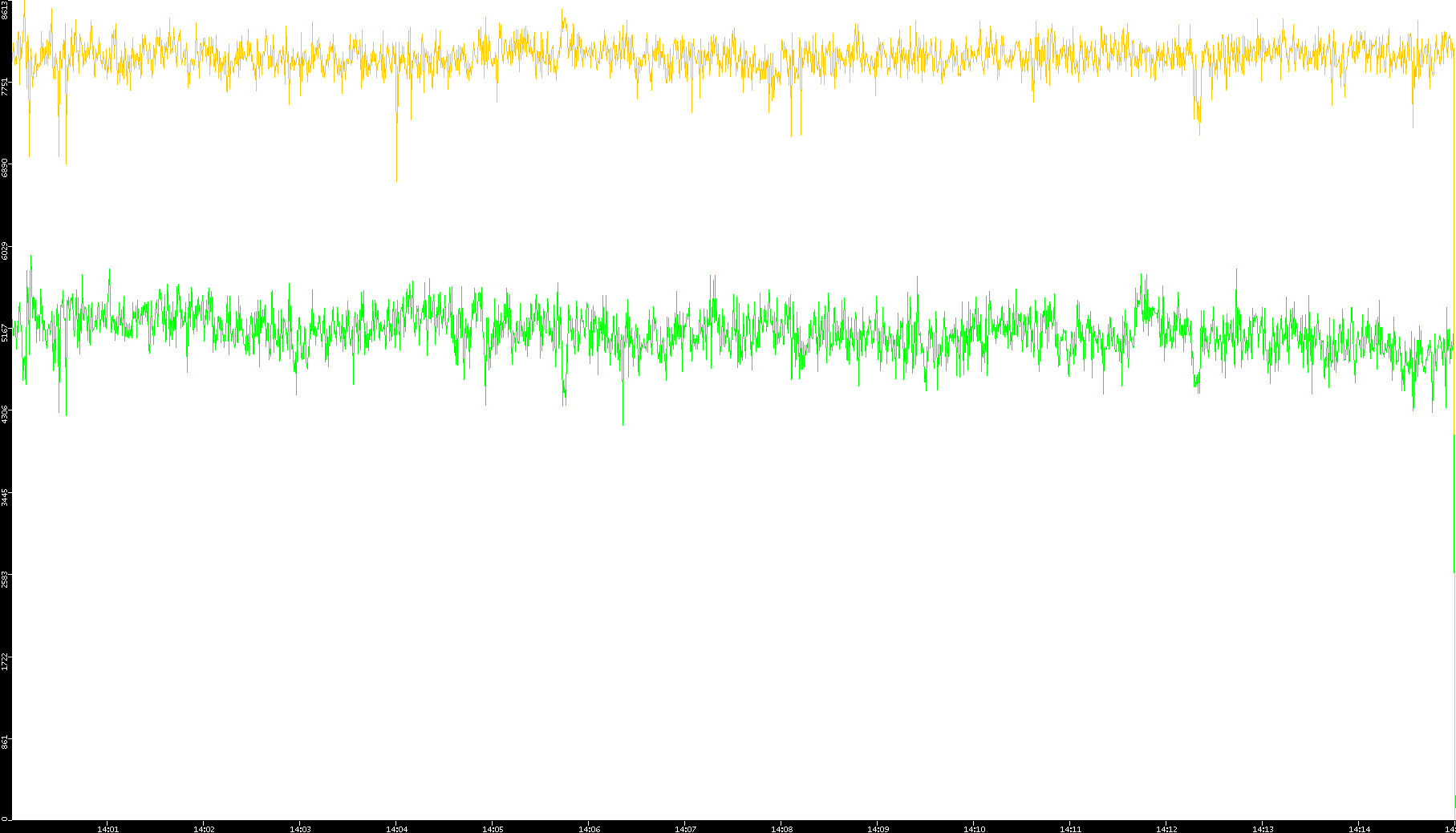Screen dimensions: 1456x833
Task: Click the 14:07 time axis label
Action: coord(686,829)
